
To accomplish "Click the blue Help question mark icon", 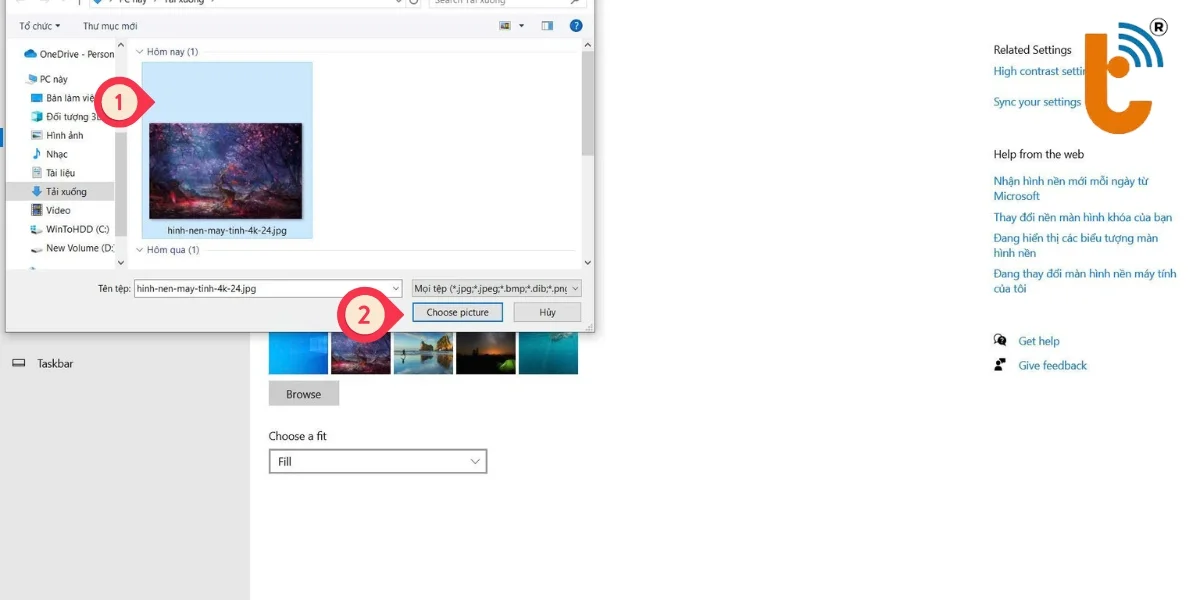I will [576, 26].
